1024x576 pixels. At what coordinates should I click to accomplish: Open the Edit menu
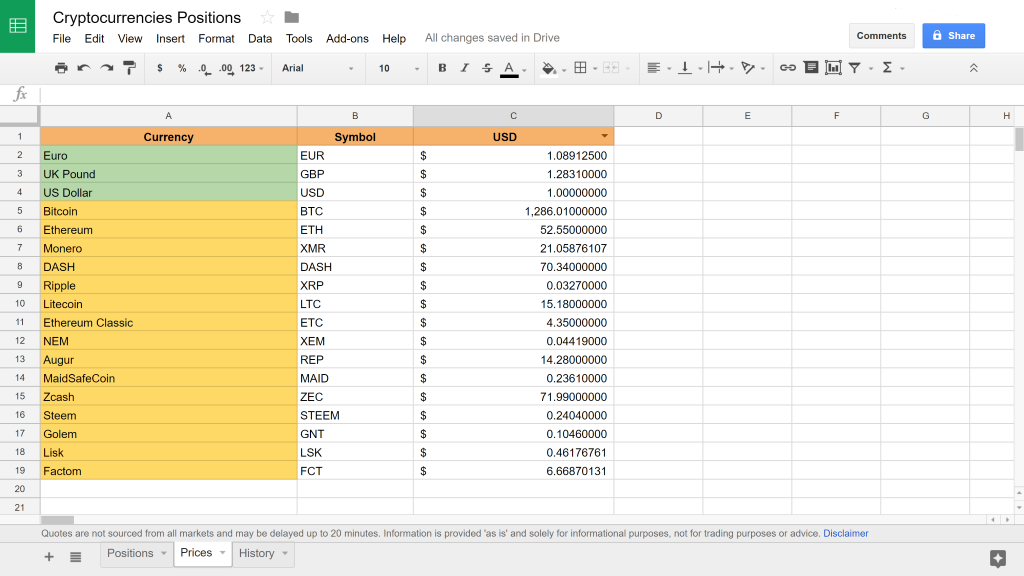[x=94, y=39]
